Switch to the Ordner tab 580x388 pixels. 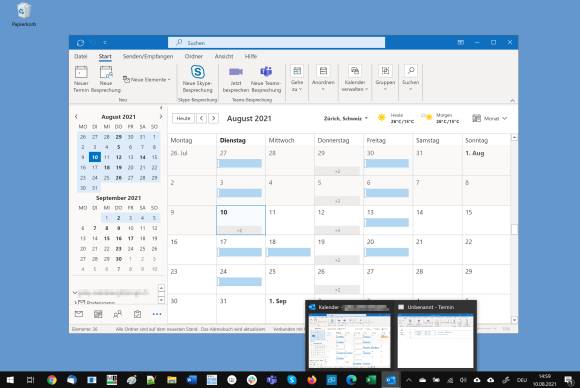coord(193,56)
